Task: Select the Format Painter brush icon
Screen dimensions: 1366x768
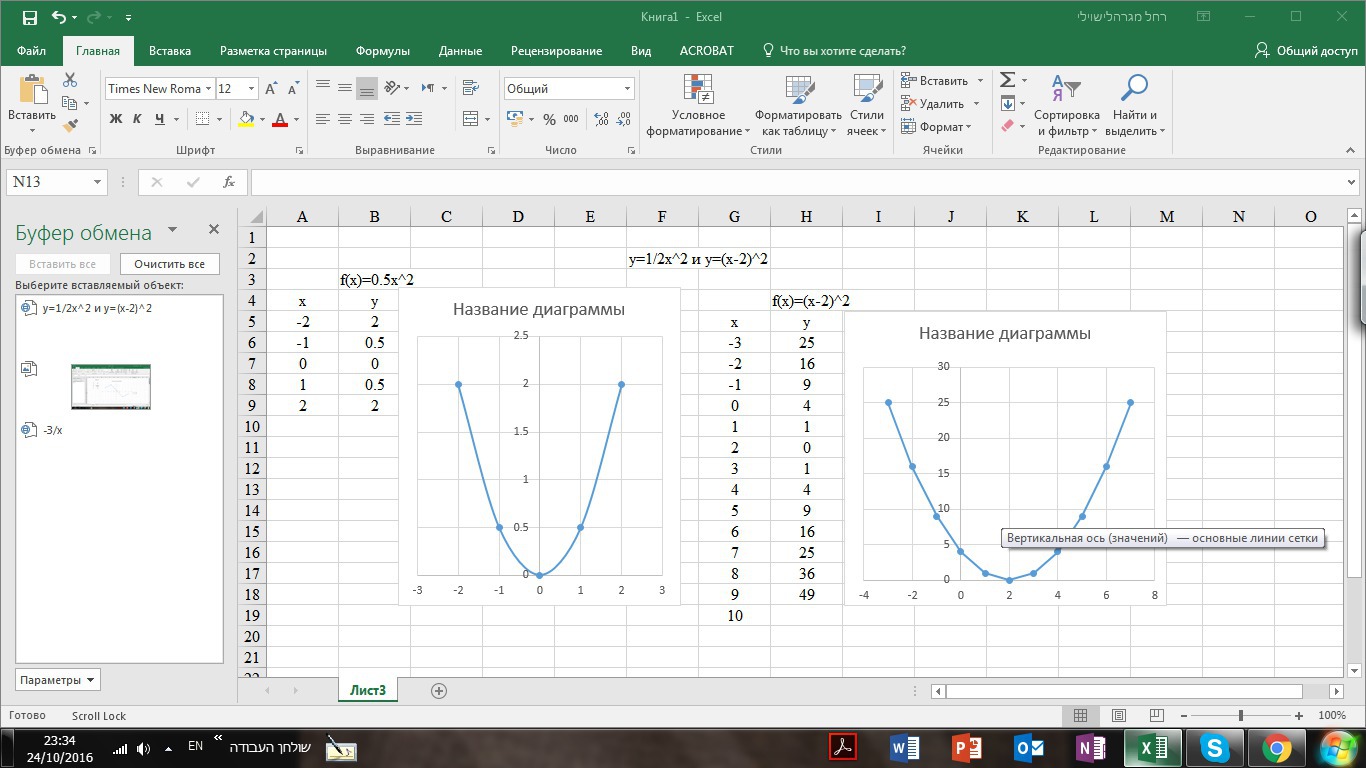Action: [70, 126]
